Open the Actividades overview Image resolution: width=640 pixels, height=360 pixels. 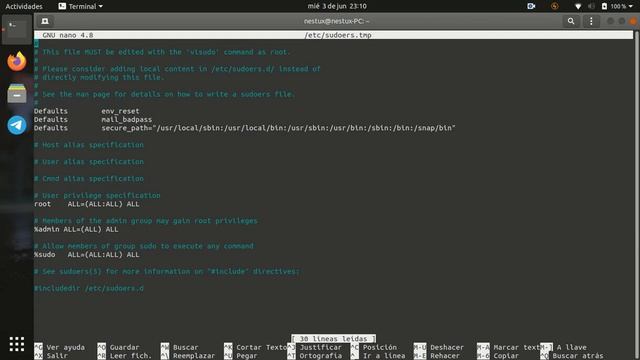24,6
